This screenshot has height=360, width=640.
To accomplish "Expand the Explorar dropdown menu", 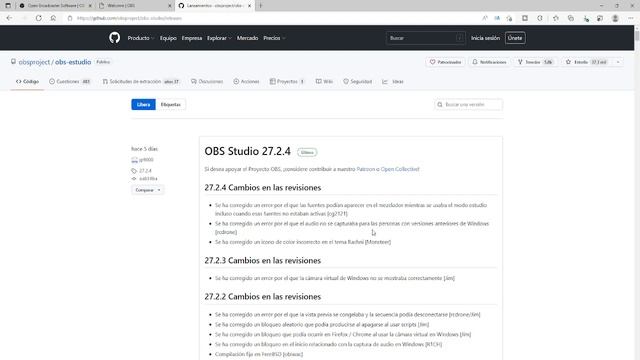I will click(x=219, y=38).
